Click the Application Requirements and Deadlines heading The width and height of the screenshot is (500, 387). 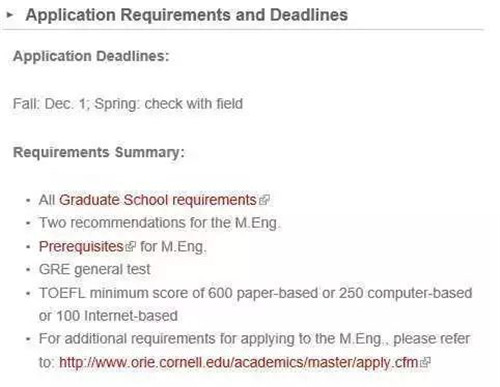coord(187,15)
